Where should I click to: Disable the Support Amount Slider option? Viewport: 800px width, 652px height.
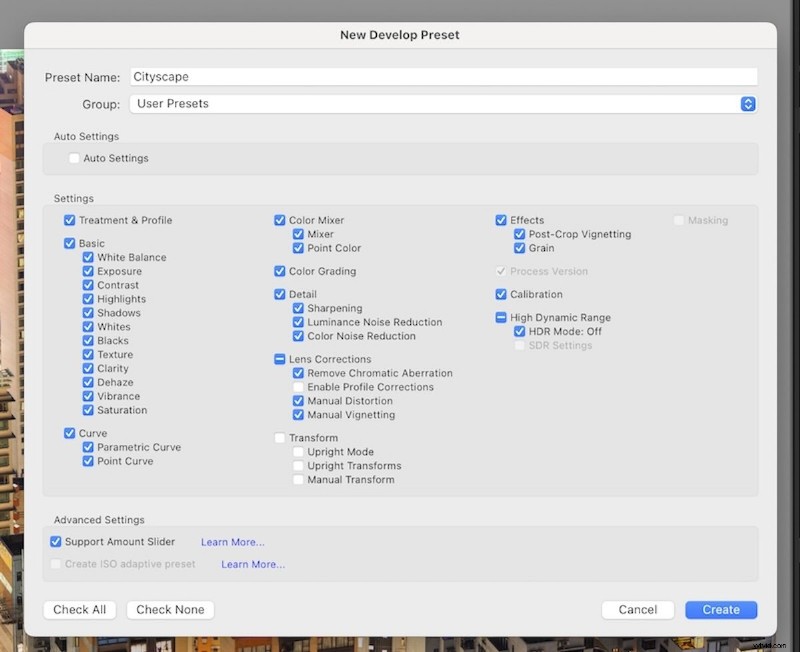[x=55, y=541]
